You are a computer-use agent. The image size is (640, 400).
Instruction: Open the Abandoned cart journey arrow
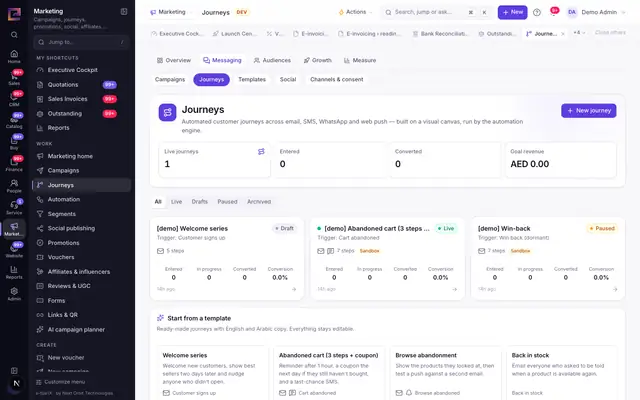(455, 289)
